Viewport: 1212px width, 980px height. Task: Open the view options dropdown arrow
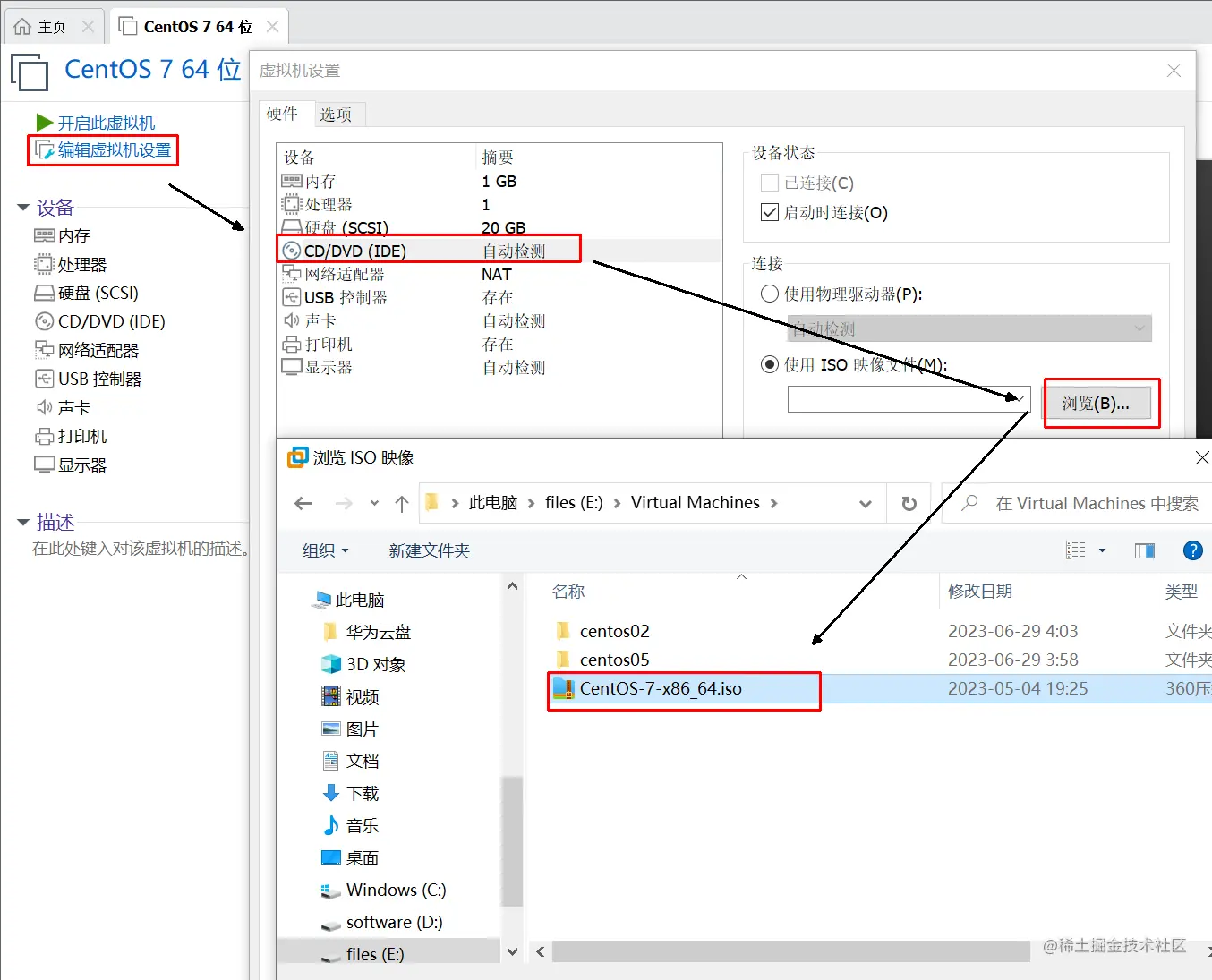[x=1102, y=550]
